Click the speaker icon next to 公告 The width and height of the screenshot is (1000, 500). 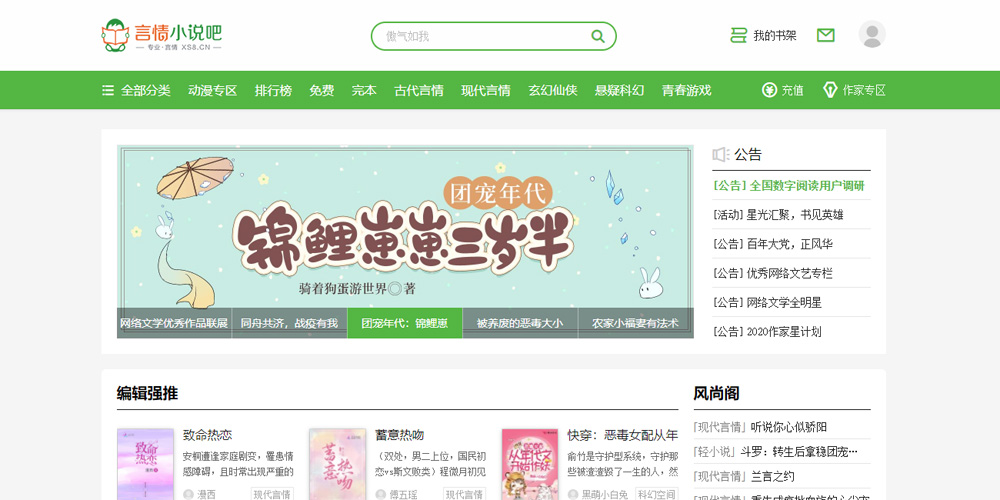(721, 154)
